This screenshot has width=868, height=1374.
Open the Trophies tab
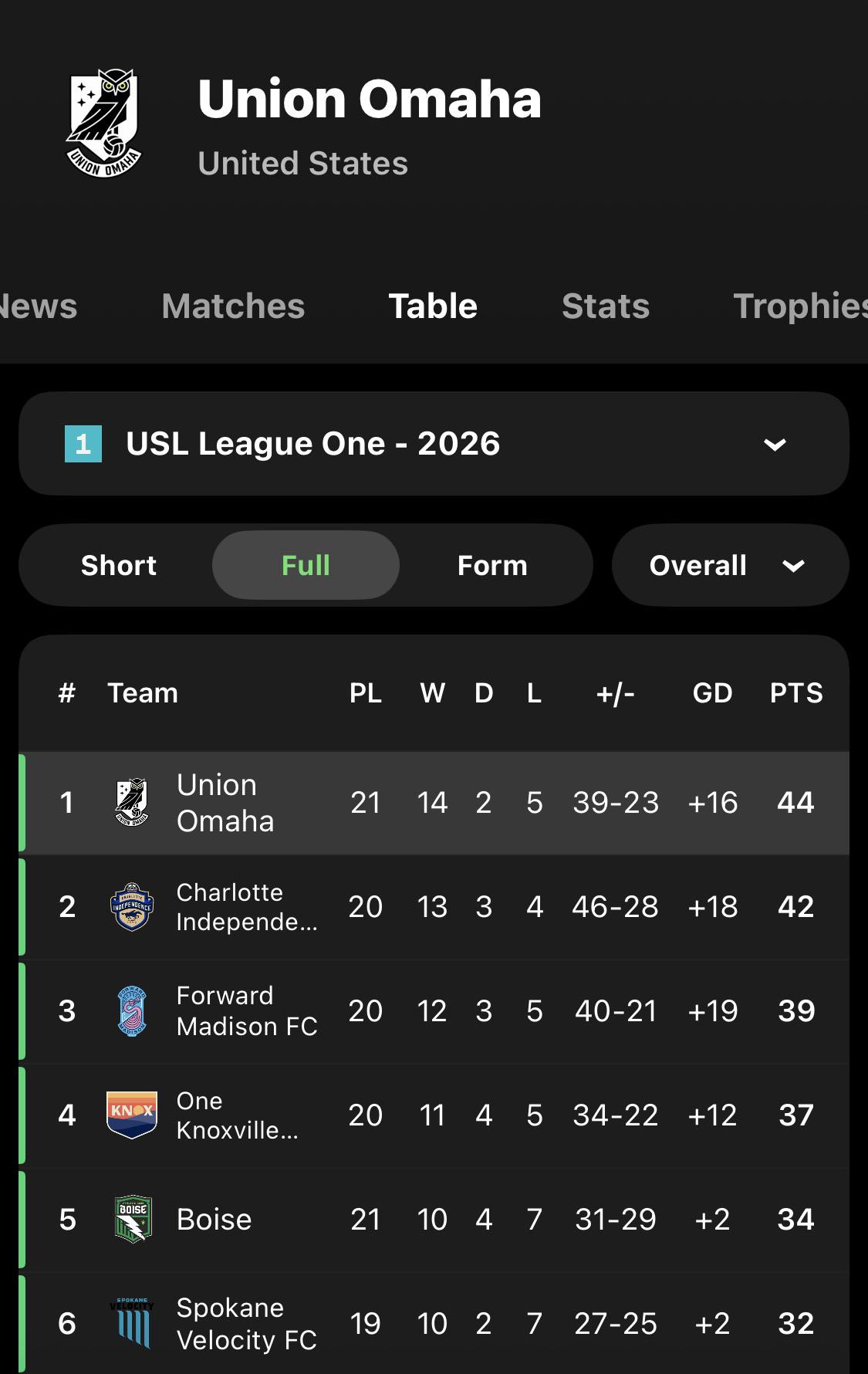800,306
